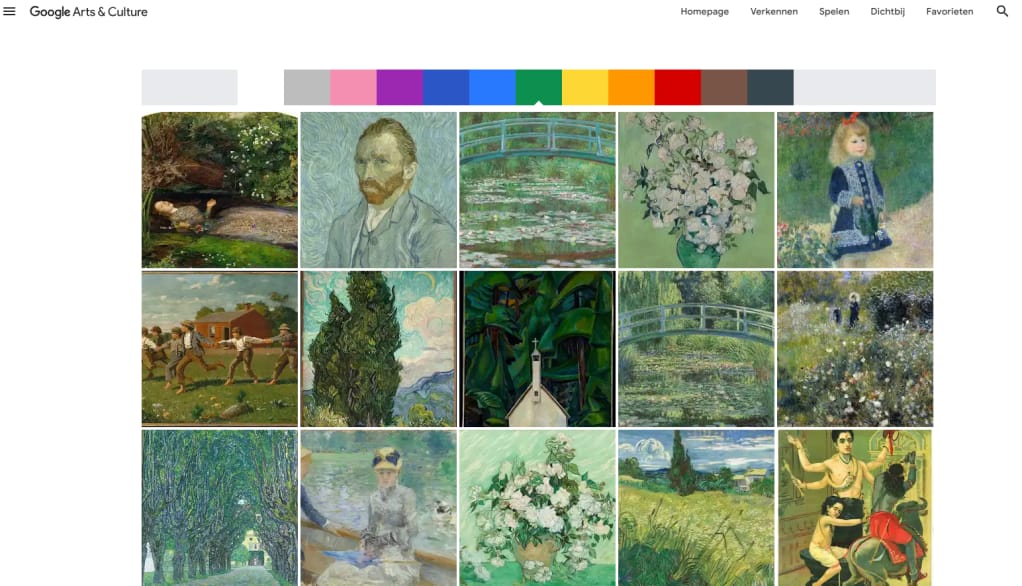
Task: Open the girl with watering can painting
Action: pyautogui.click(x=855, y=190)
